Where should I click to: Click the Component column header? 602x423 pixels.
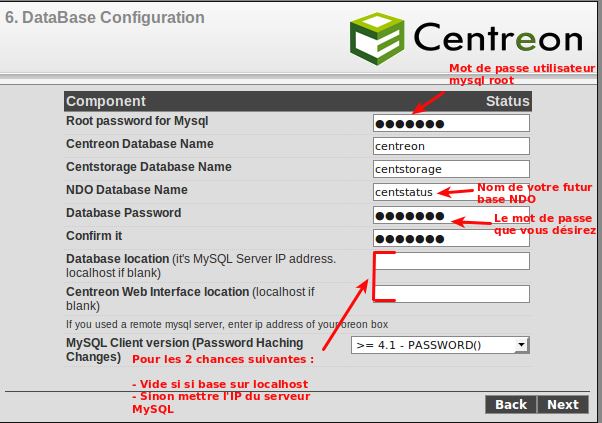pos(106,101)
